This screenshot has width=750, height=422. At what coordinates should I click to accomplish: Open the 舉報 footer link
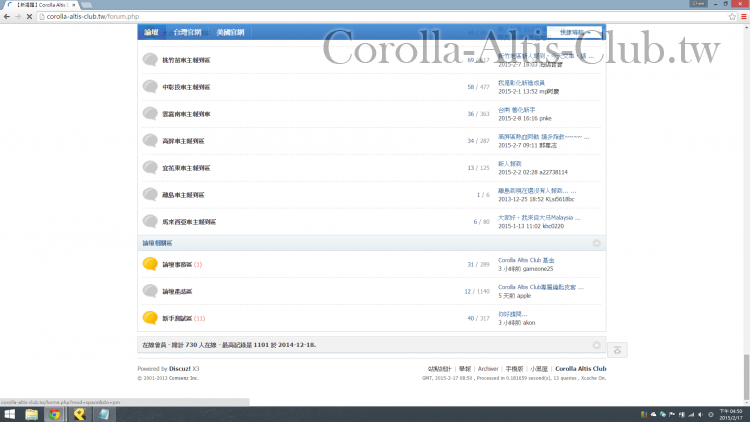[x=465, y=369]
